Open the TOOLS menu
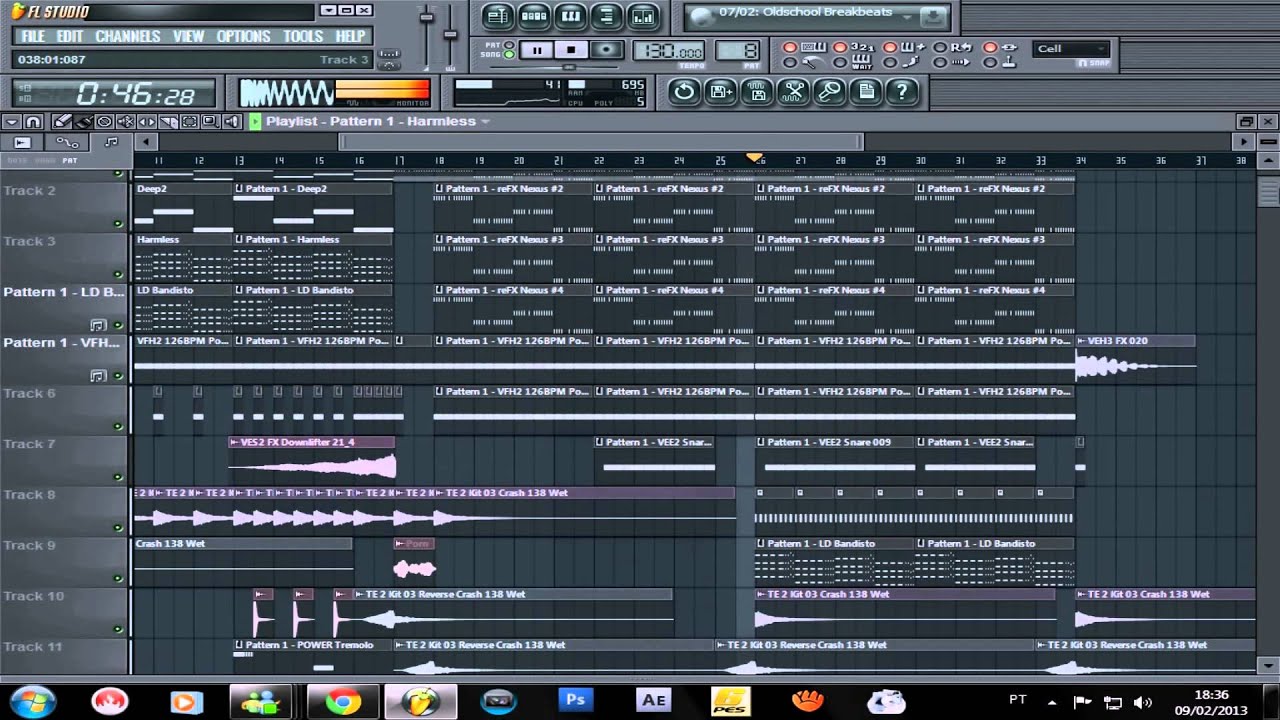The image size is (1280, 720). (302, 36)
